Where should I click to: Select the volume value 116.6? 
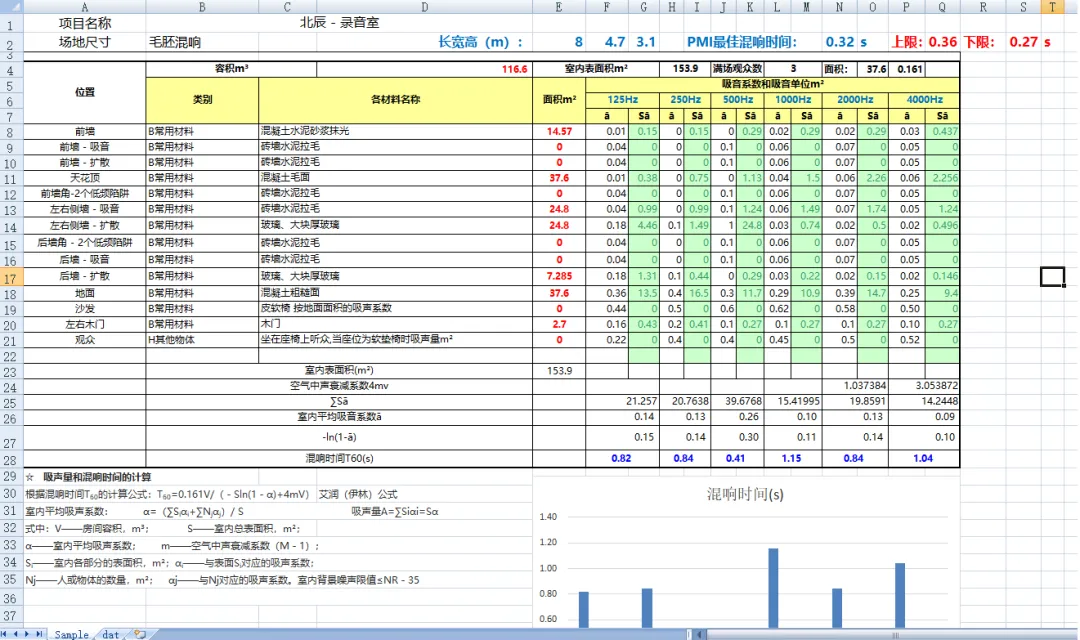tap(515, 69)
